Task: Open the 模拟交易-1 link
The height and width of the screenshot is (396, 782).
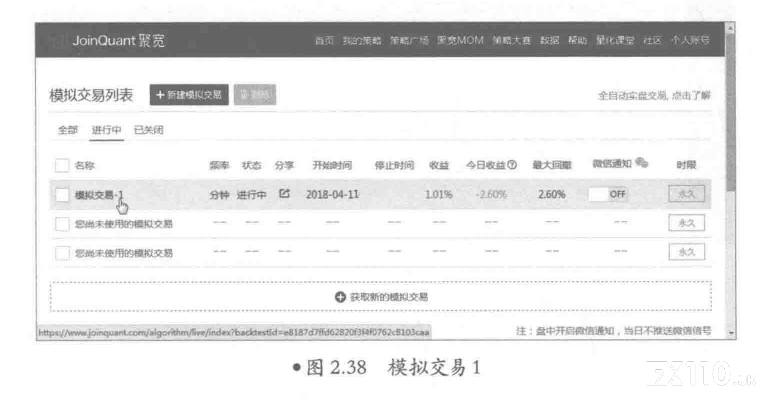Action: point(99,195)
